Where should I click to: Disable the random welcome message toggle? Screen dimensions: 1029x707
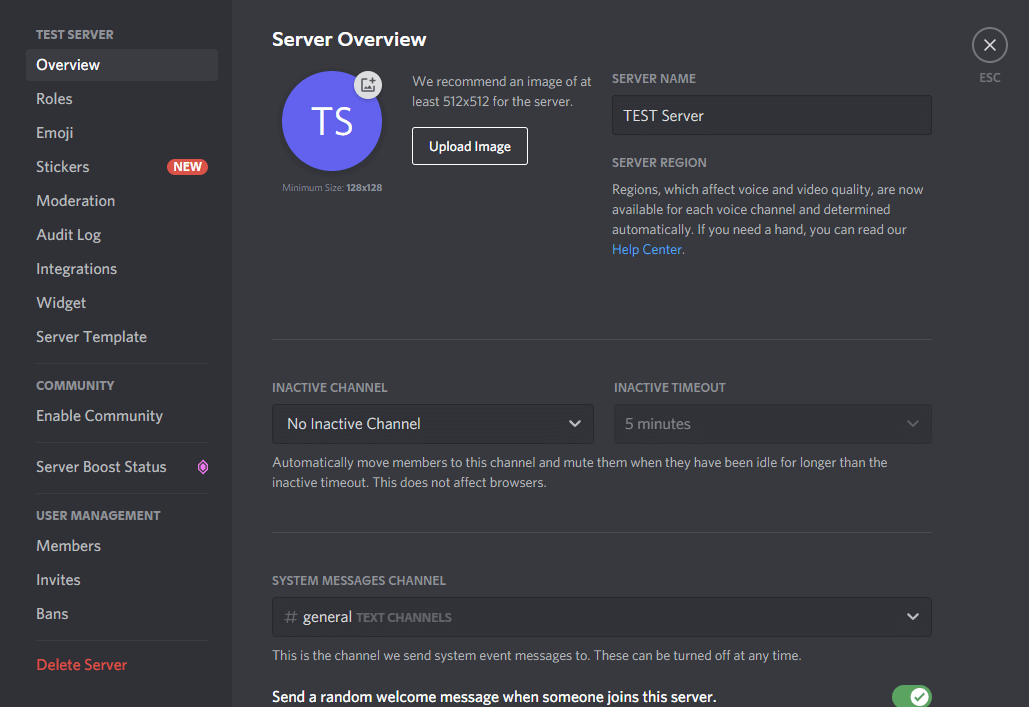910,696
